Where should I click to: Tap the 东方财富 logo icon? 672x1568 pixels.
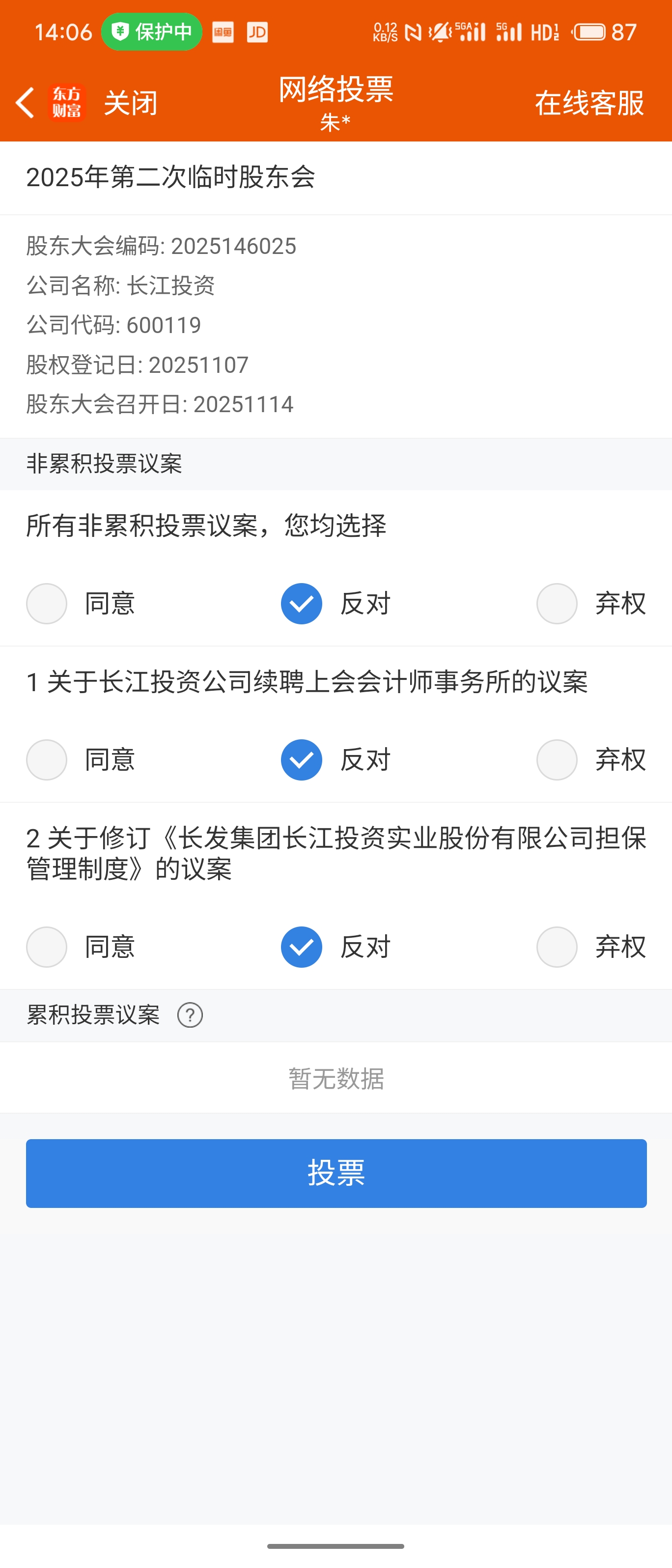66,102
